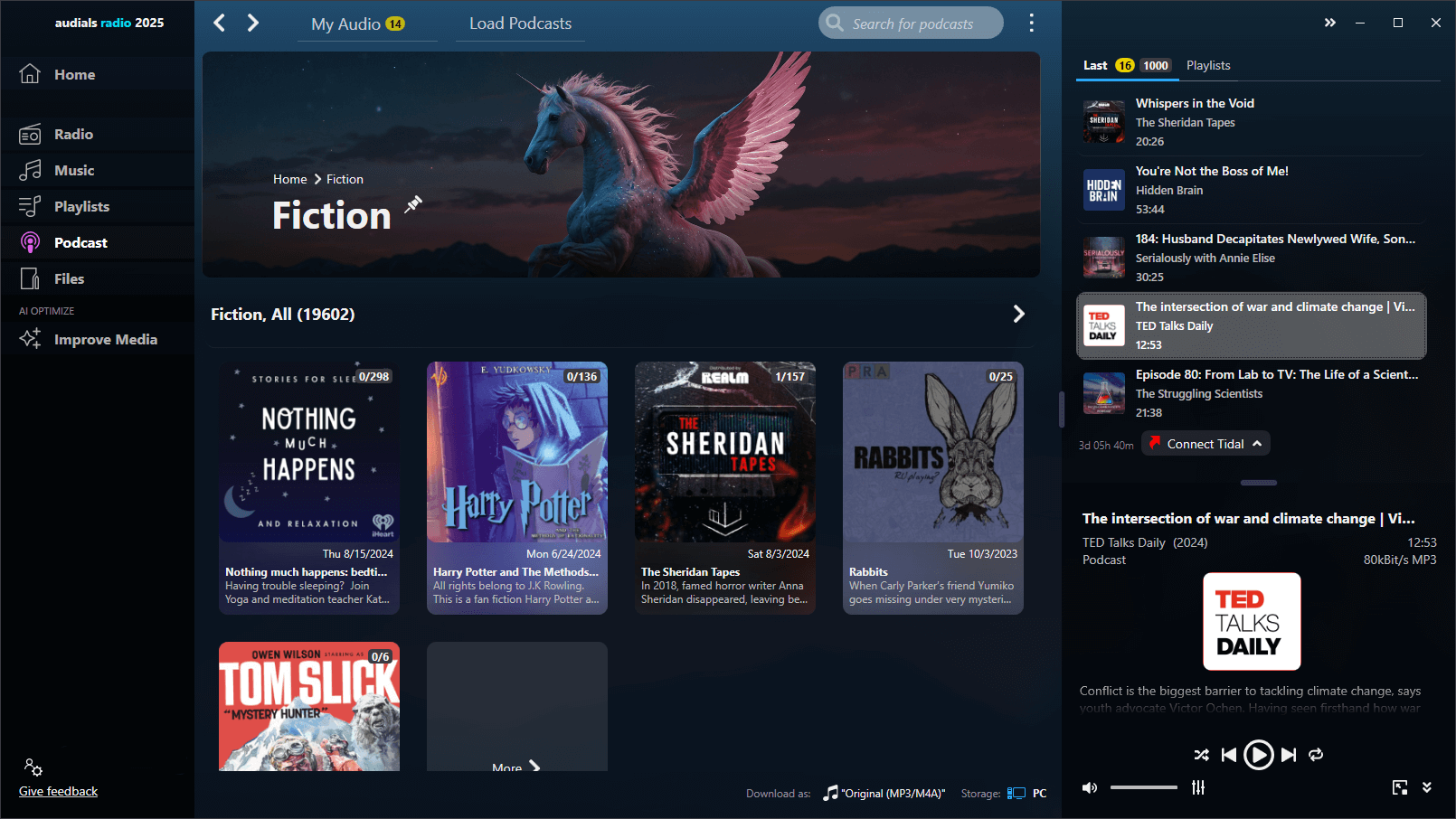Open the three-dot options menu
The height and width of the screenshot is (819, 1456).
tap(1031, 23)
